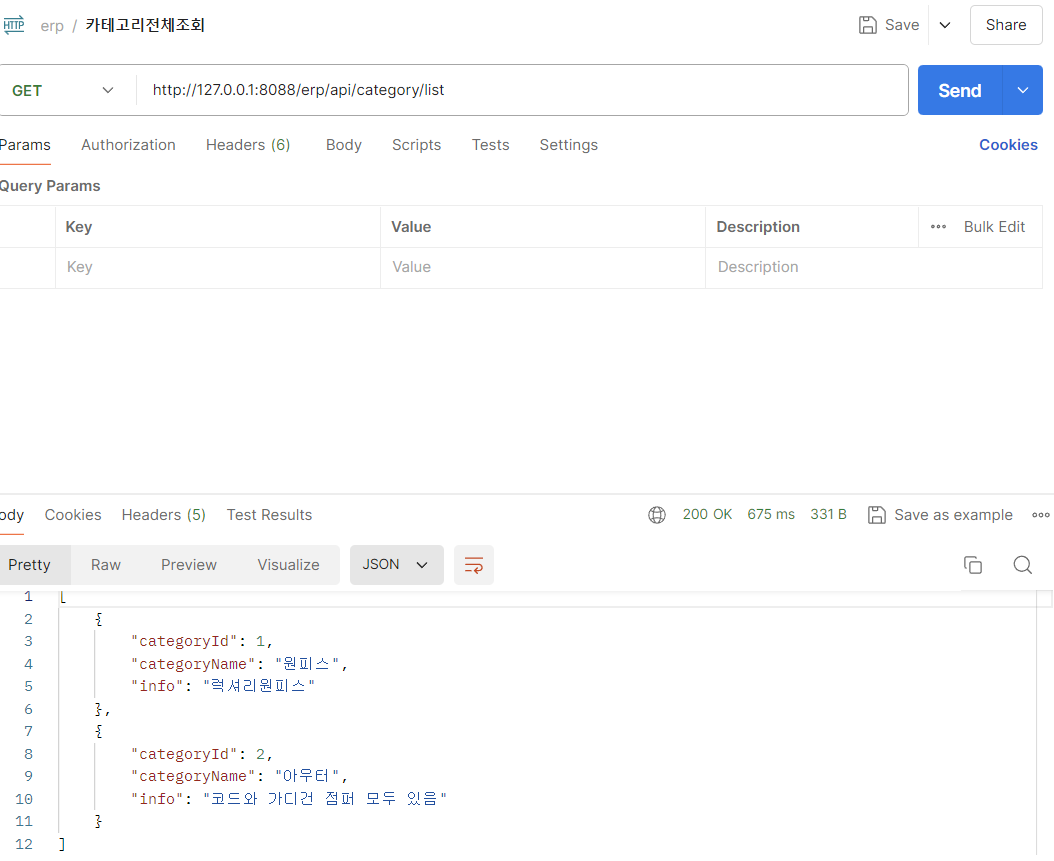Screen dimensions: 1054x861
Task: Click the Cookies link
Action: coord(1008,145)
